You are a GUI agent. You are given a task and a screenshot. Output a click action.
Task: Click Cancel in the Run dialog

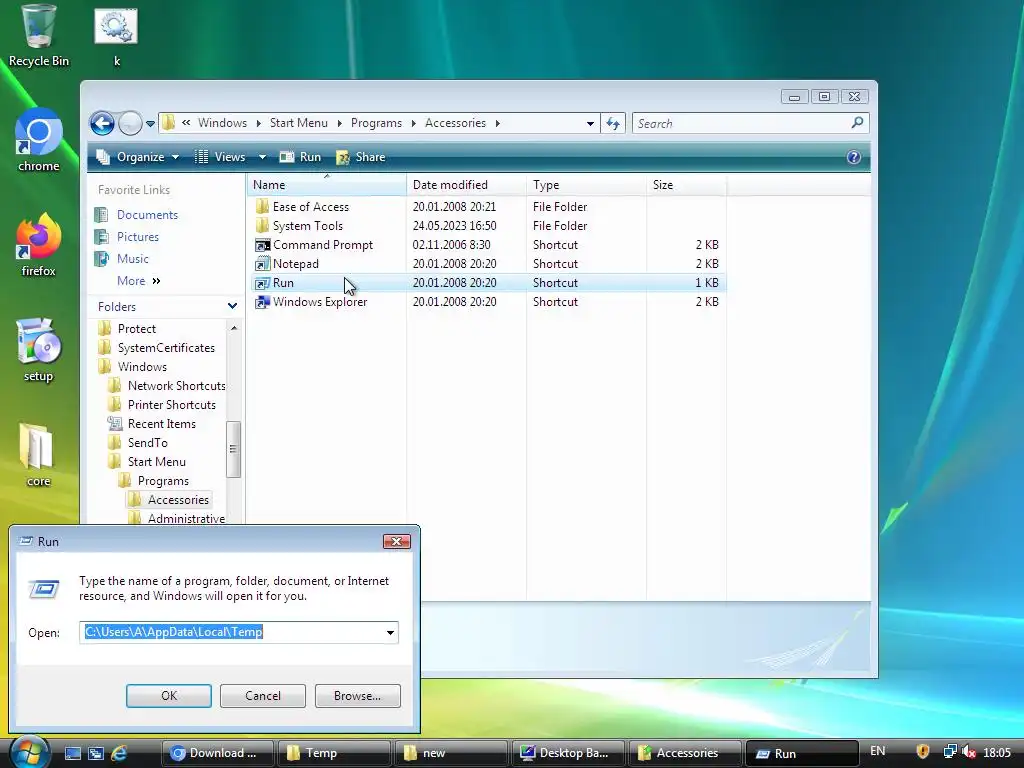(263, 696)
